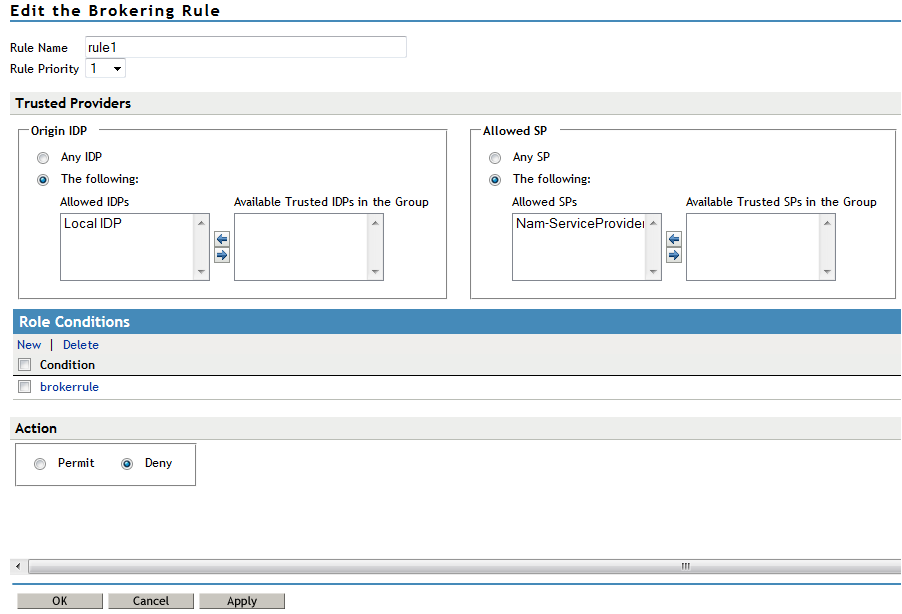This screenshot has width=902, height=614.
Task: Check the brokerrule condition checkbox
Action: click(25, 387)
